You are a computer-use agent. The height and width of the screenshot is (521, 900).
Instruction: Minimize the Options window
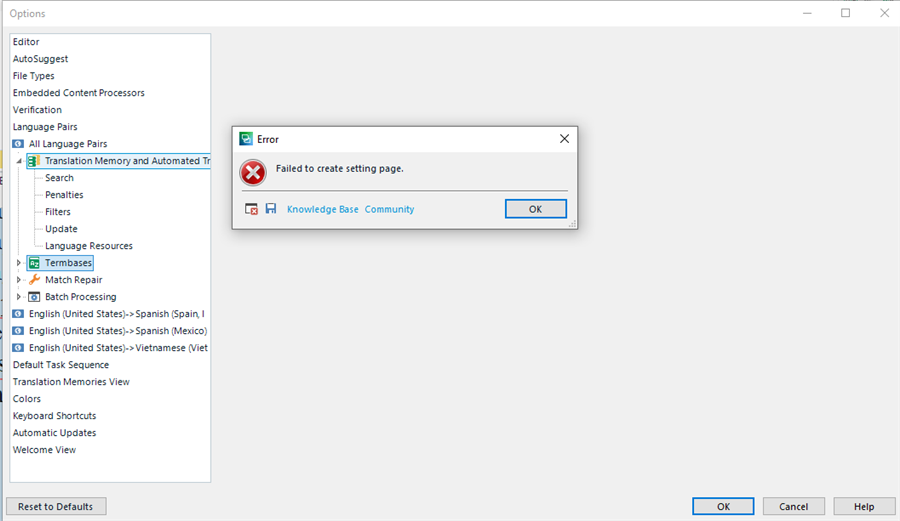807,13
